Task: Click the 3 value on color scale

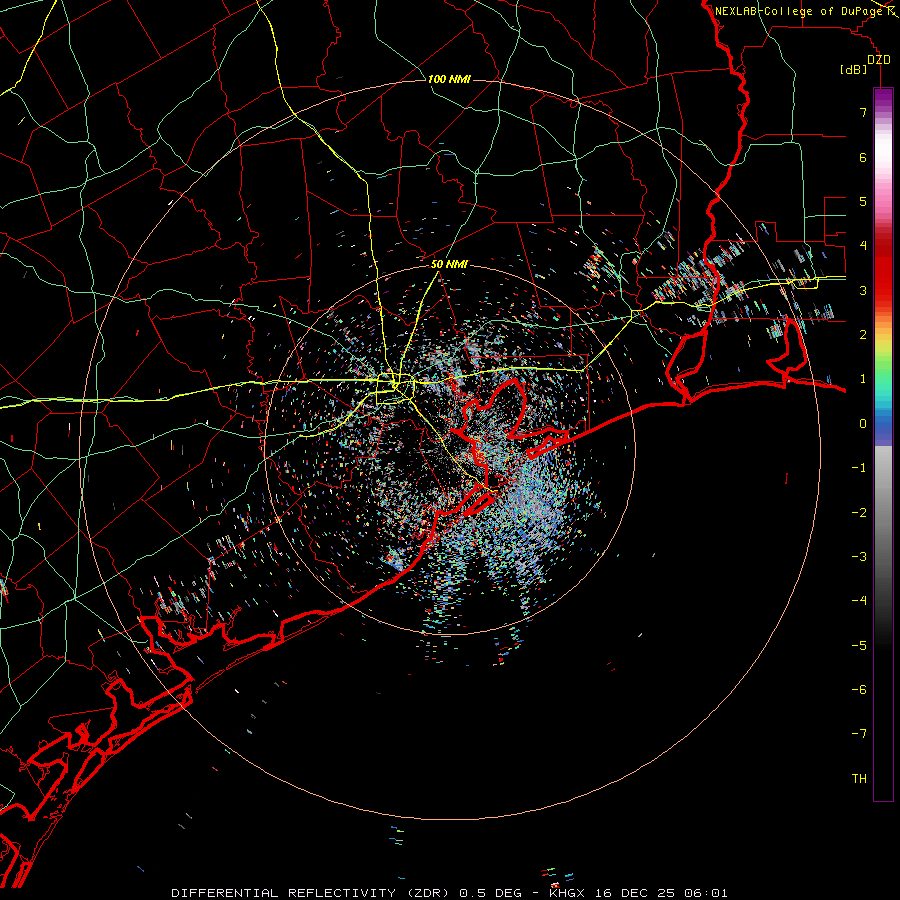Action: pyautogui.click(x=863, y=290)
